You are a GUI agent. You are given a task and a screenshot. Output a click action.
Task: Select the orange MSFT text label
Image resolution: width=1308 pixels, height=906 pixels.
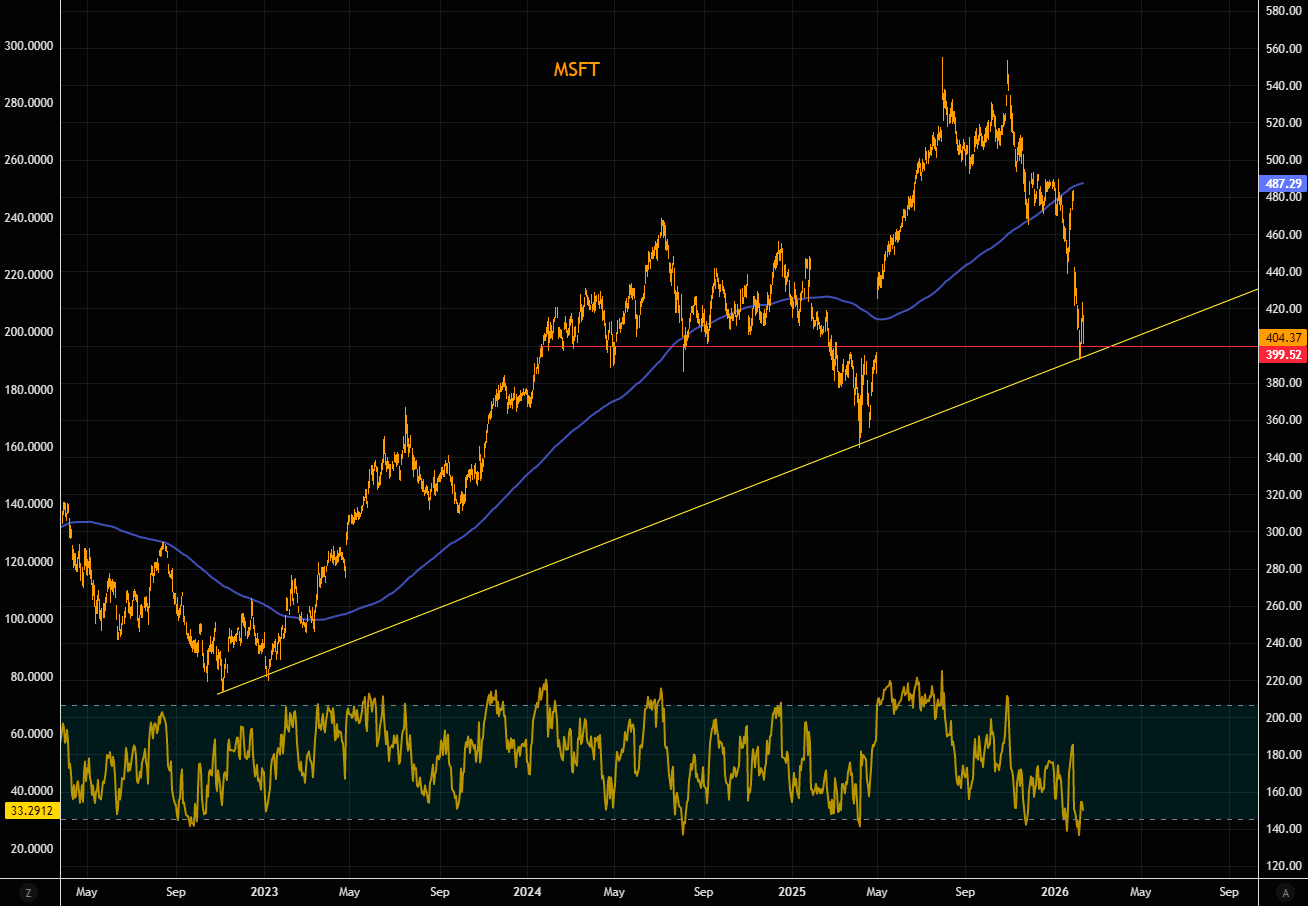(577, 69)
